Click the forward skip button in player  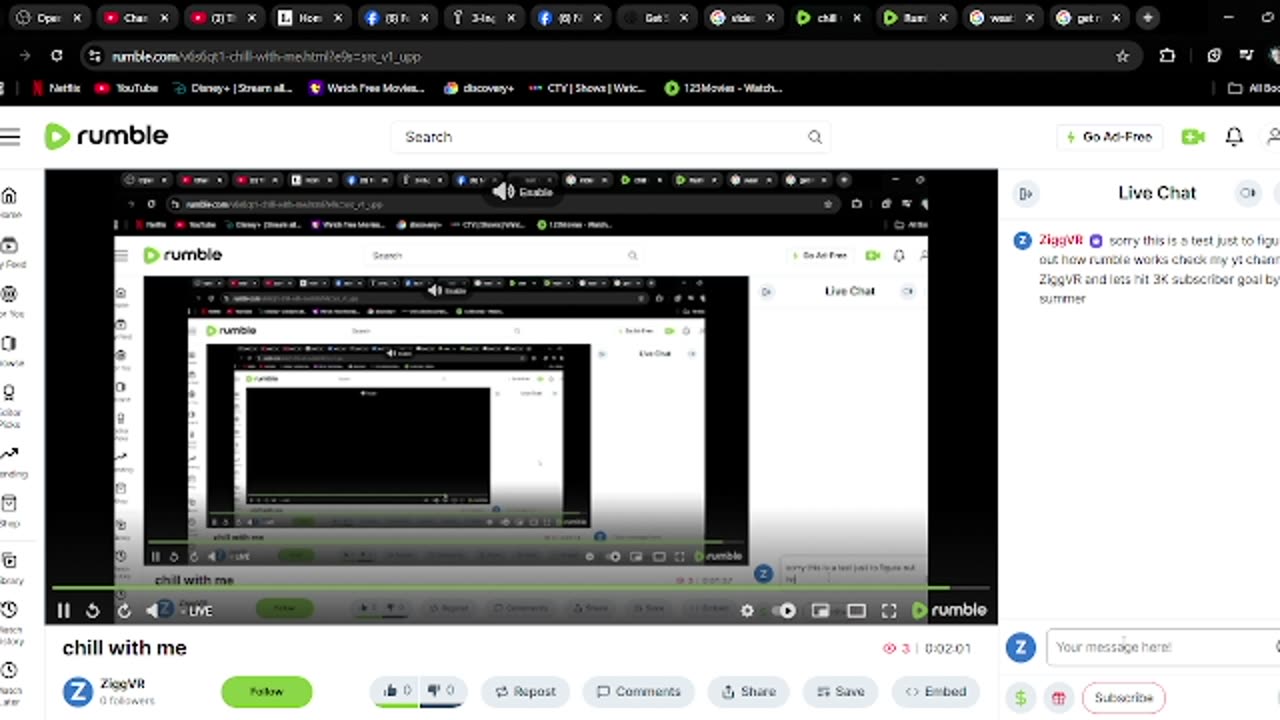[124, 610]
